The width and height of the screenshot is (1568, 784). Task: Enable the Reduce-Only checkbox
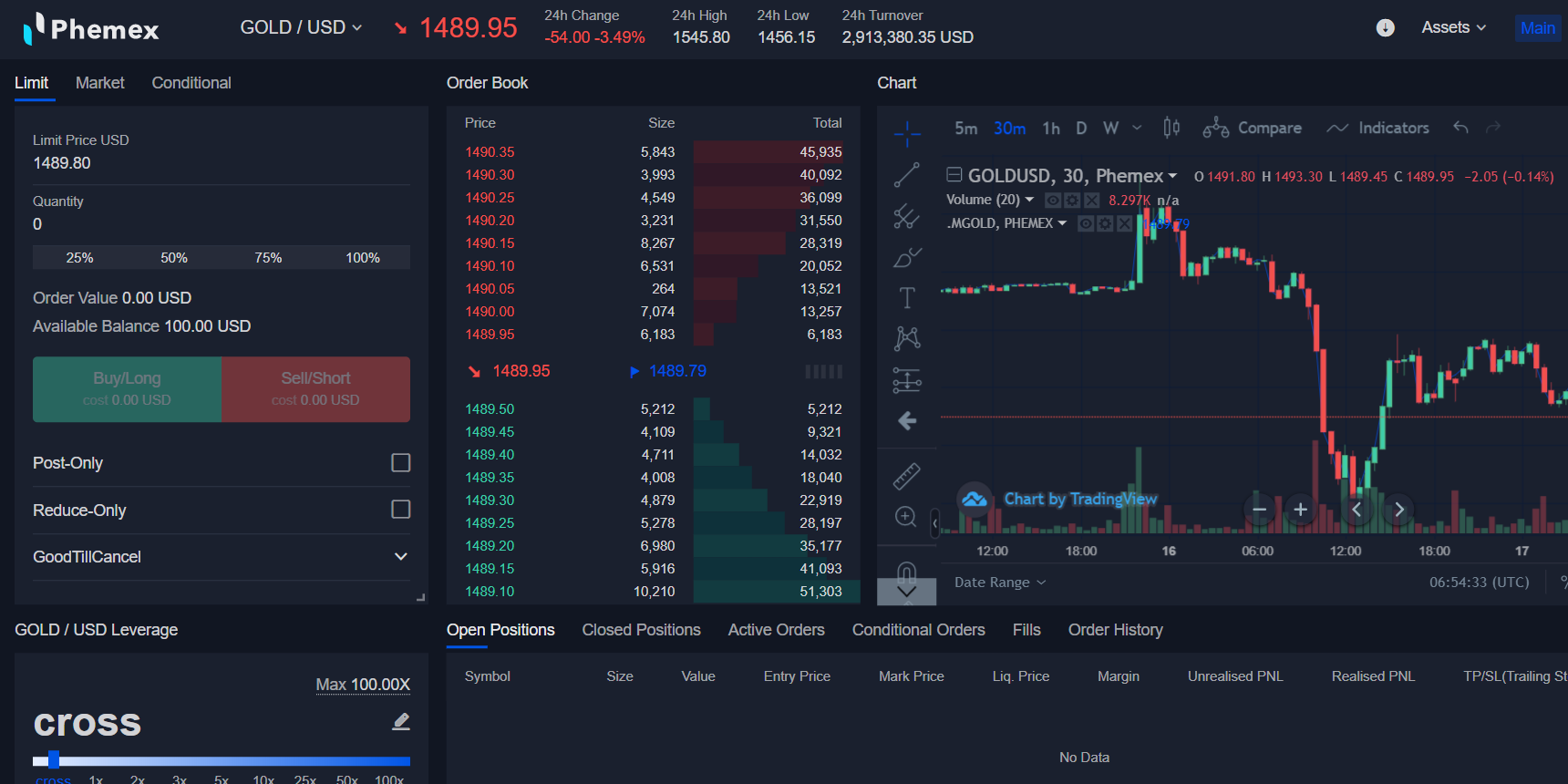[x=401, y=510]
